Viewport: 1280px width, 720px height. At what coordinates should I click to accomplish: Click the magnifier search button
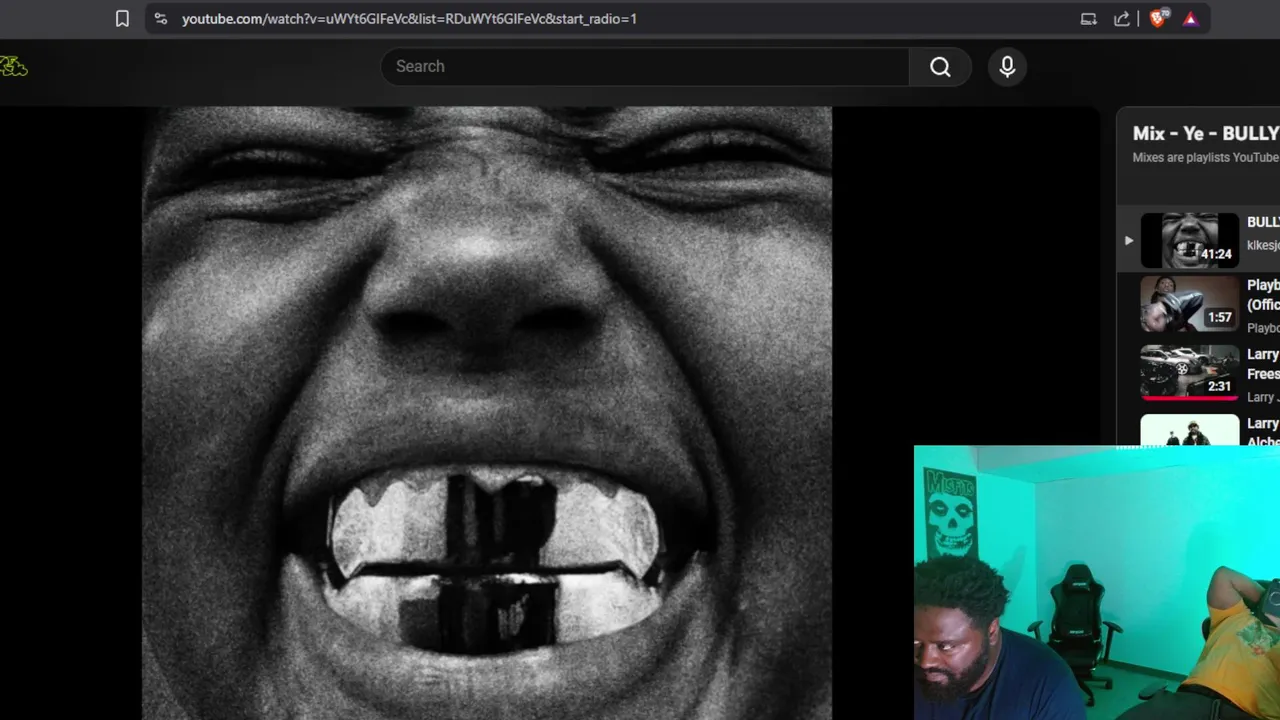point(940,66)
